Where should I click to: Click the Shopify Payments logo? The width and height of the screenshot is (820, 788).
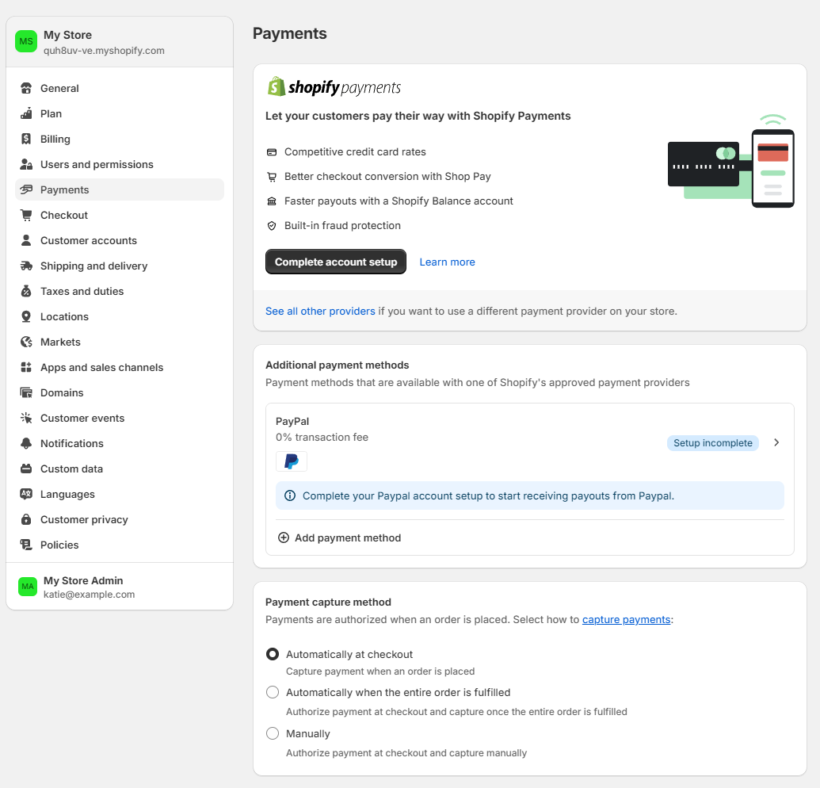coord(334,86)
